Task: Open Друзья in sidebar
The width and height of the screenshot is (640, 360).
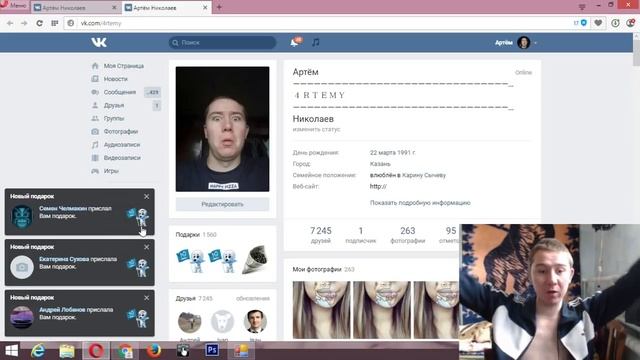Action: click(x=113, y=105)
